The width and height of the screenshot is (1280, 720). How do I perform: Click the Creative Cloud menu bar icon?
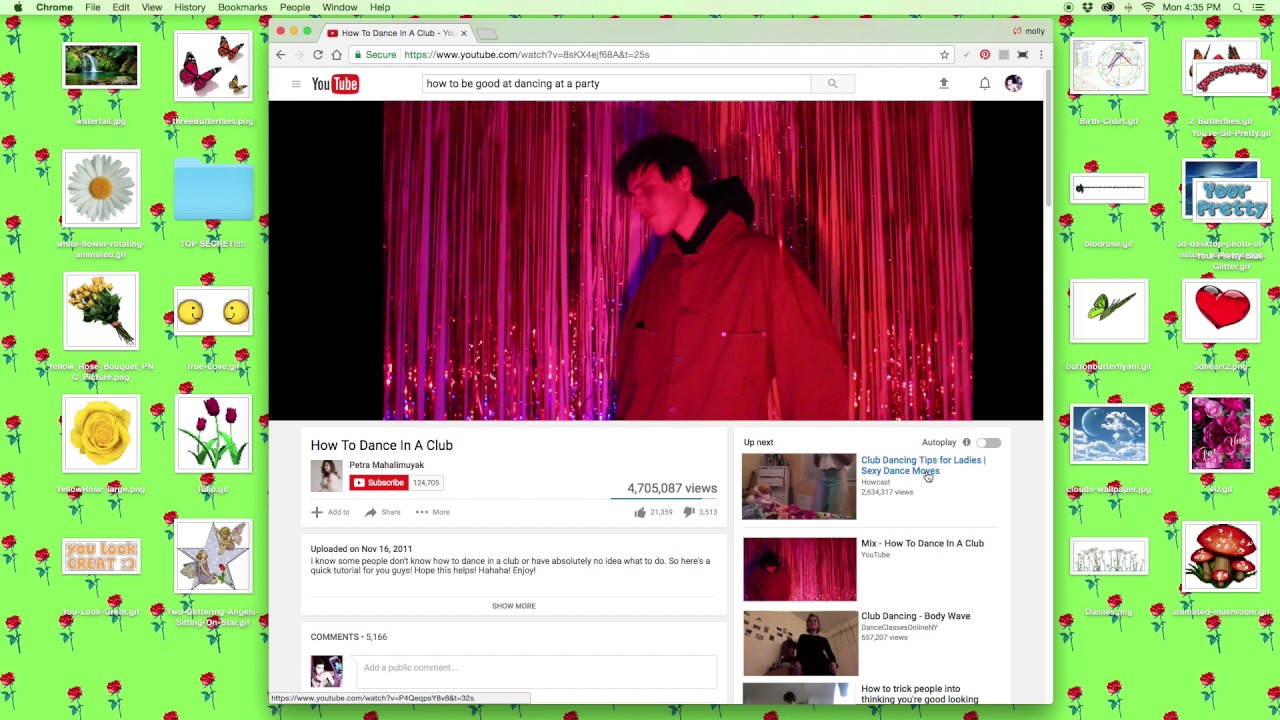(x=1108, y=7)
